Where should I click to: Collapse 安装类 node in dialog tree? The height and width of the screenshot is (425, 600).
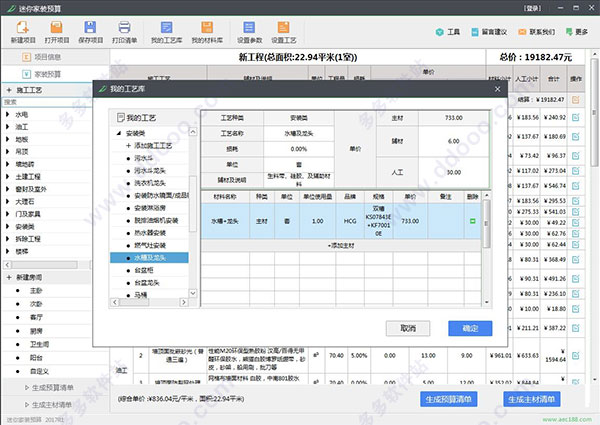[119, 133]
